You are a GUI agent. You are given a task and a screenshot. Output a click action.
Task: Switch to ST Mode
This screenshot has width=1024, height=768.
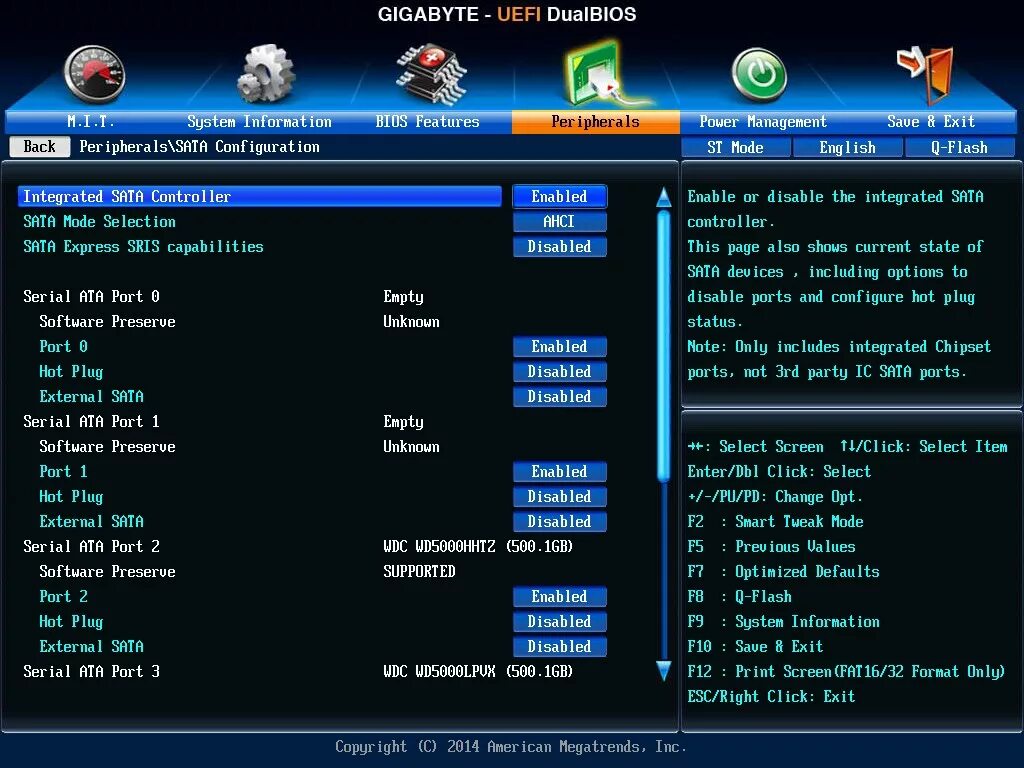pyautogui.click(x=736, y=147)
